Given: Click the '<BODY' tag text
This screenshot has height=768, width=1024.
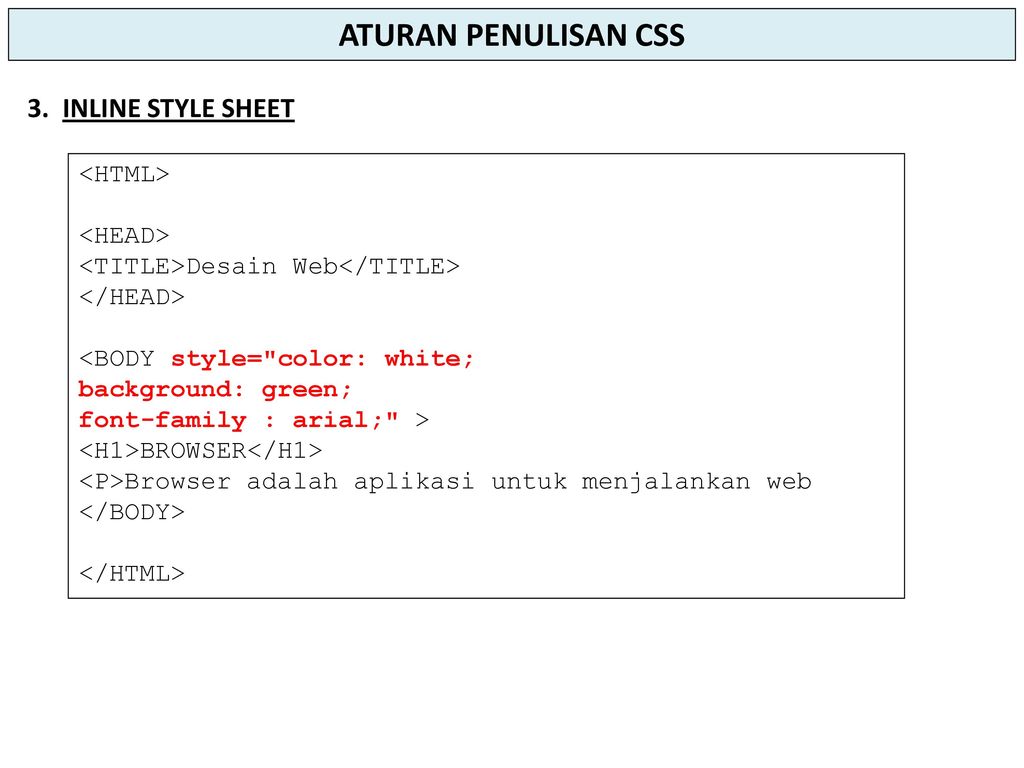Looking at the screenshot, I should [x=117, y=359].
